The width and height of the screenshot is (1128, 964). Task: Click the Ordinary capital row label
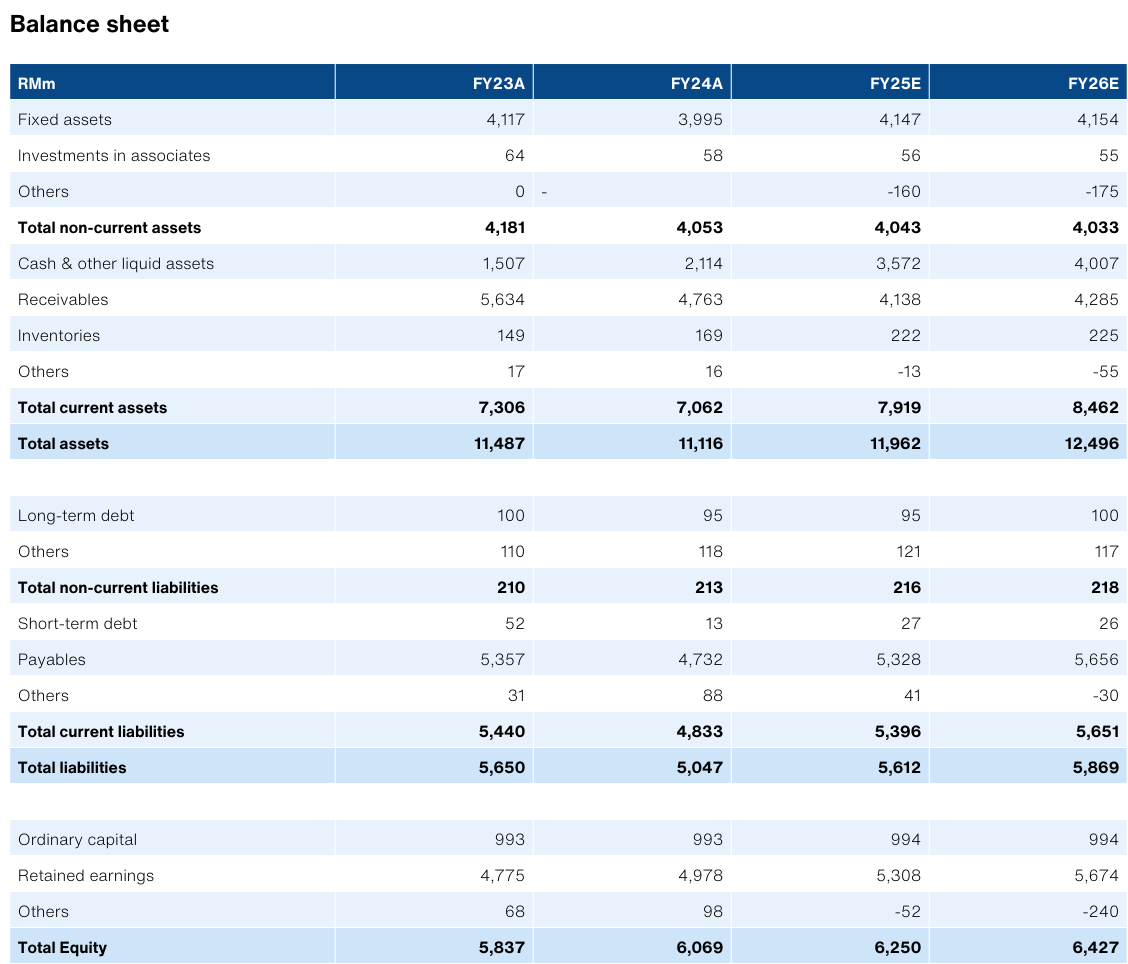(77, 839)
